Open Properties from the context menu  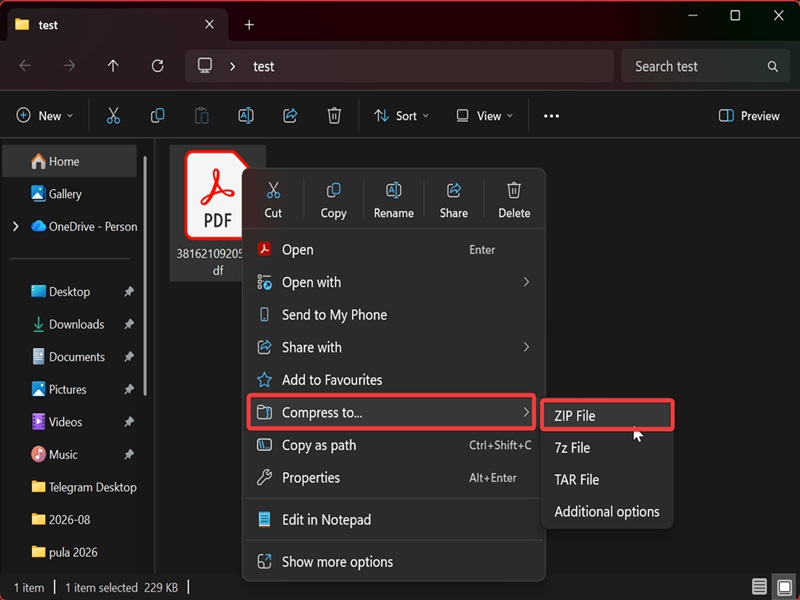394,478
